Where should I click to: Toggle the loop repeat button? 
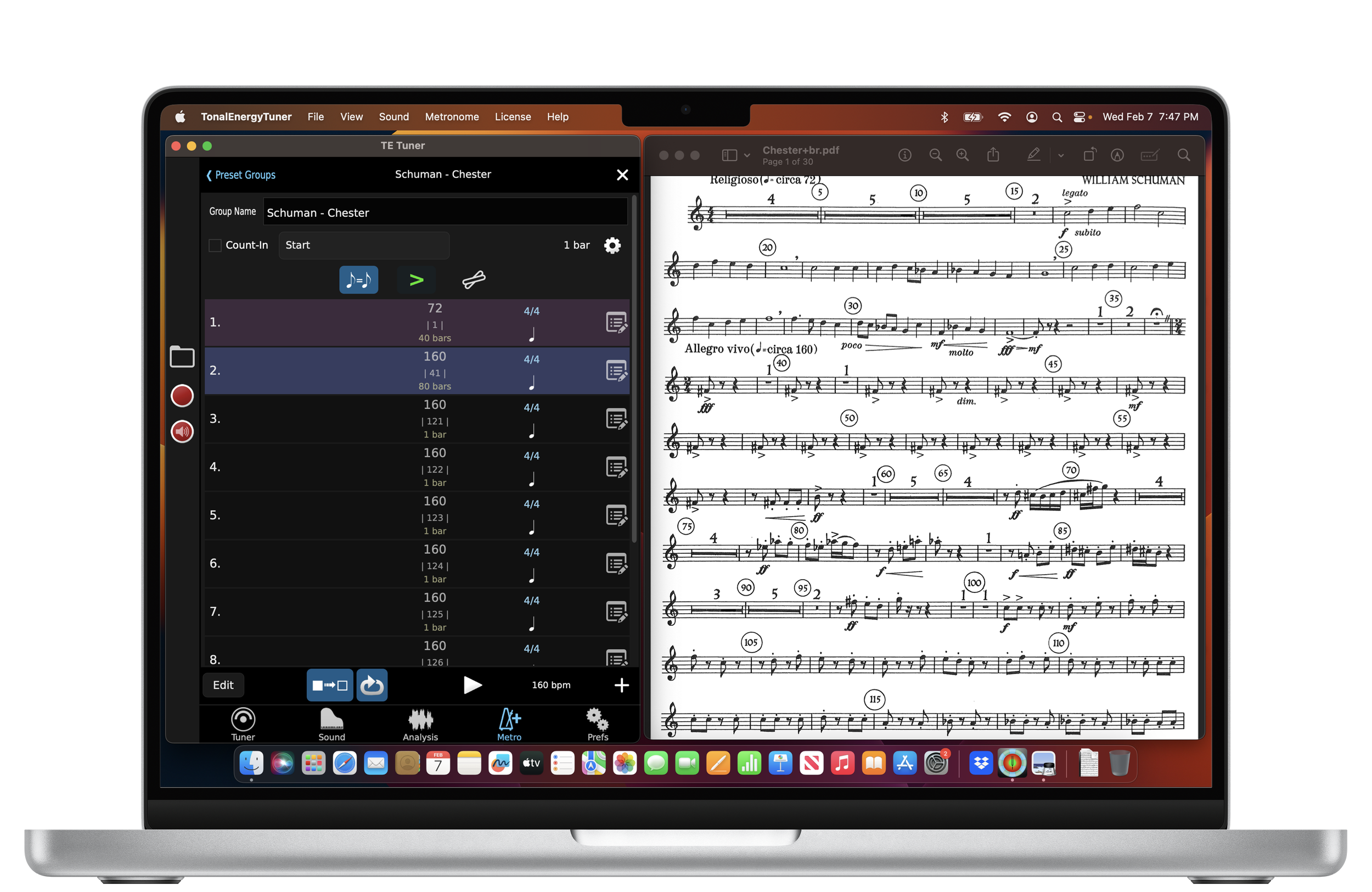372,686
